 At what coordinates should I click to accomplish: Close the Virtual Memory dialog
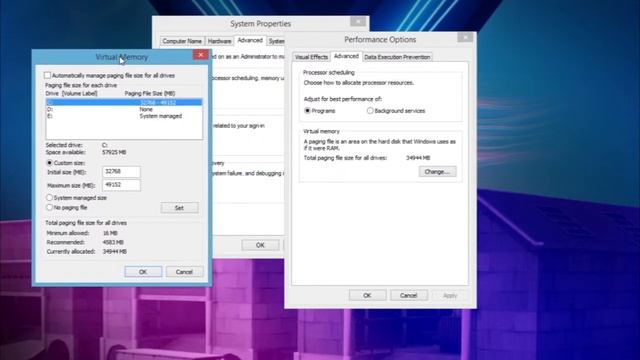pyautogui.click(x=200, y=55)
